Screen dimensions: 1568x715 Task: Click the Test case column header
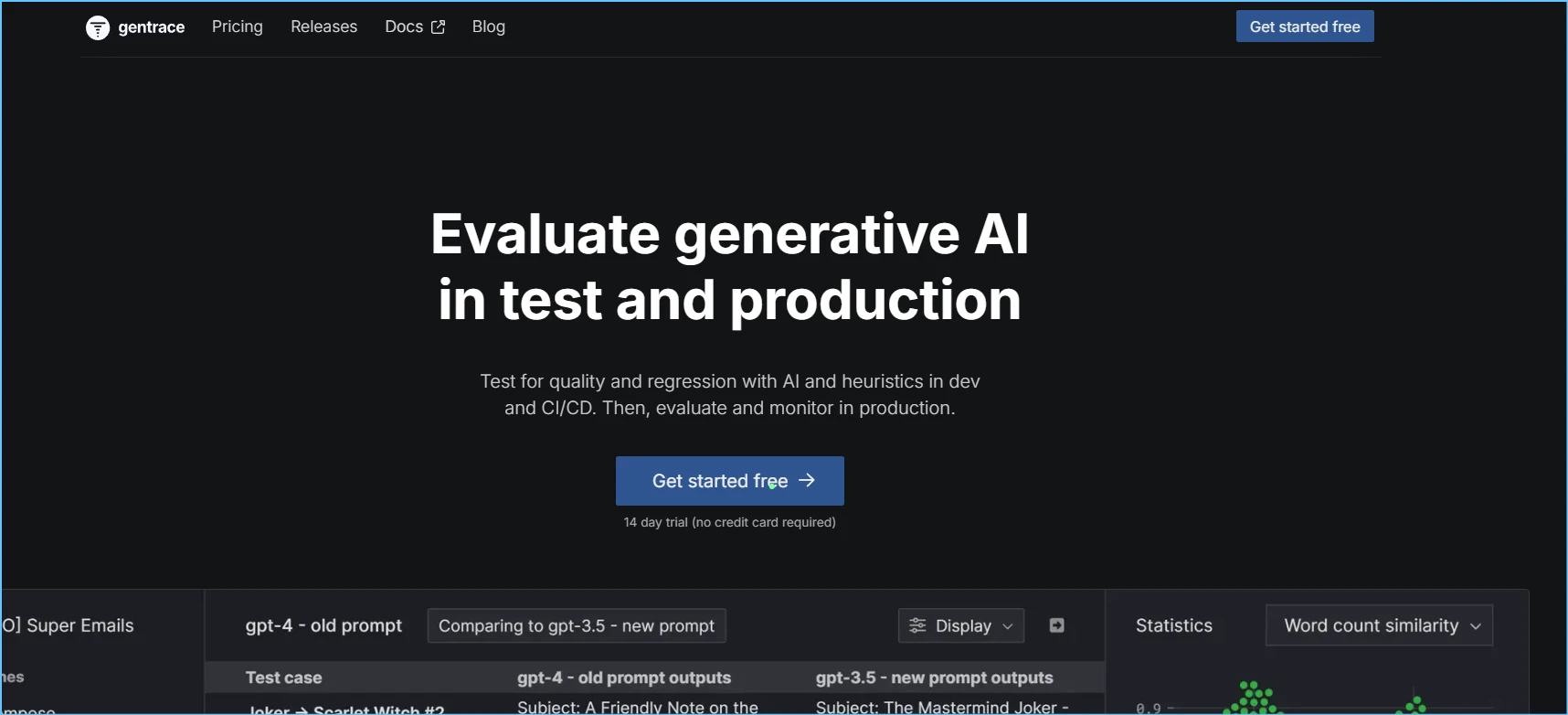click(283, 678)
